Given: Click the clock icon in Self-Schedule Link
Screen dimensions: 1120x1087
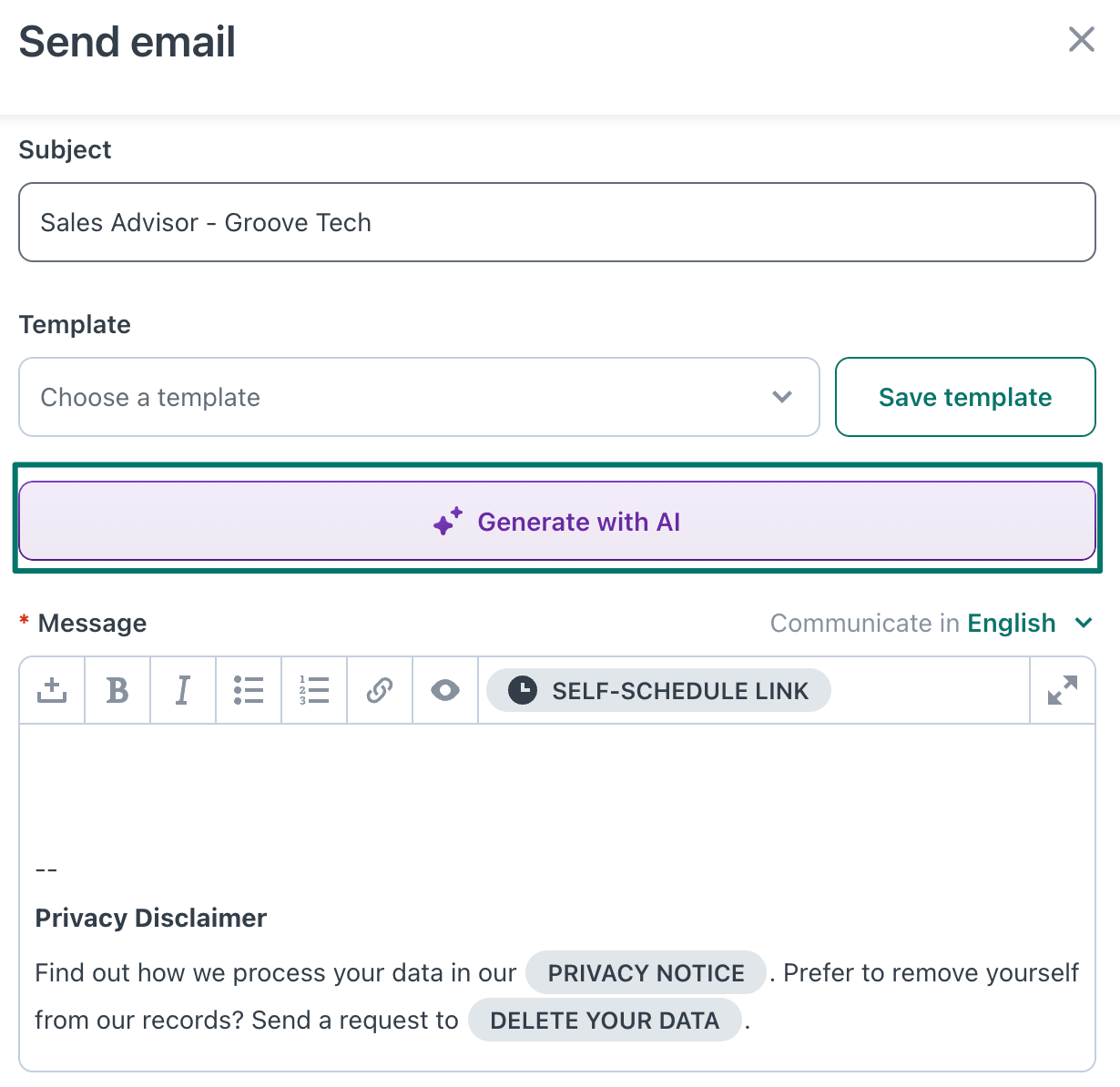Looking at the screenshot, I should tap(522, 691).
